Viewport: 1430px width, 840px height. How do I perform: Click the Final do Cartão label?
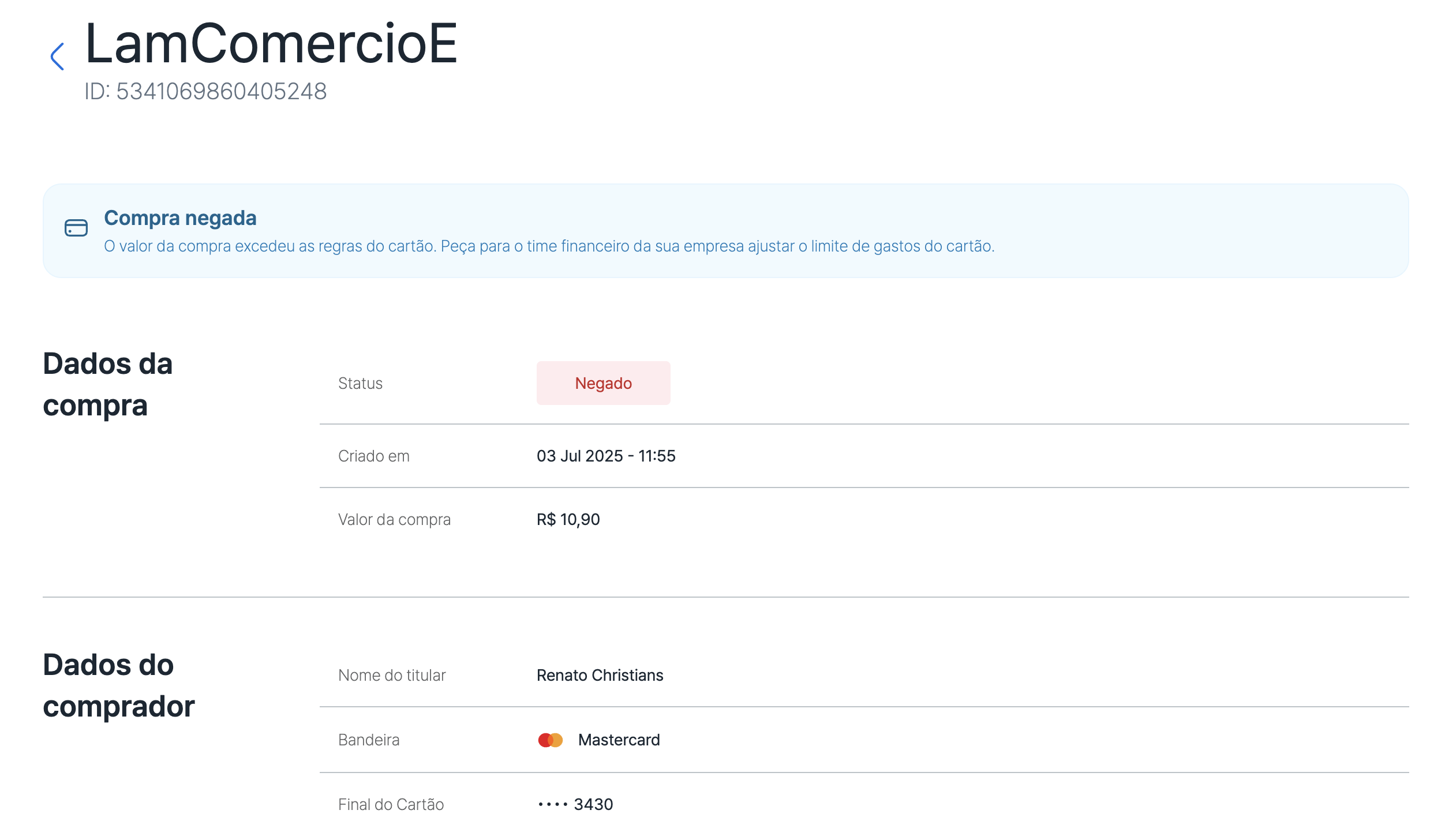pos(391,804)
